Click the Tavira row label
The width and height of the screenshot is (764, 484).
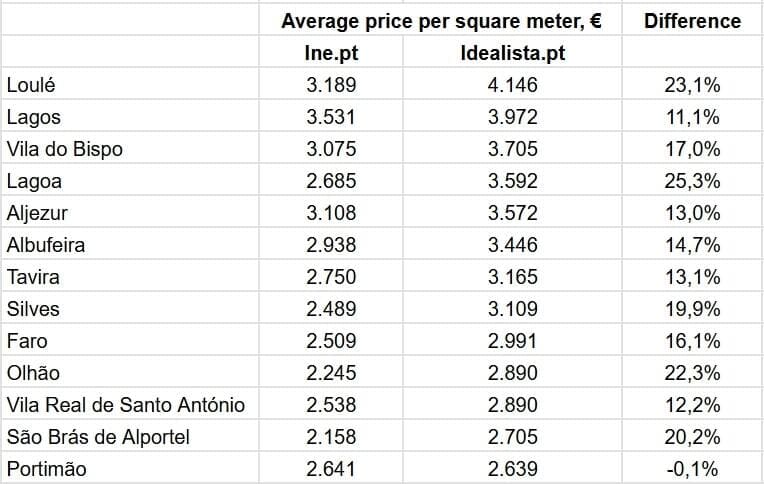coord(31,277)
